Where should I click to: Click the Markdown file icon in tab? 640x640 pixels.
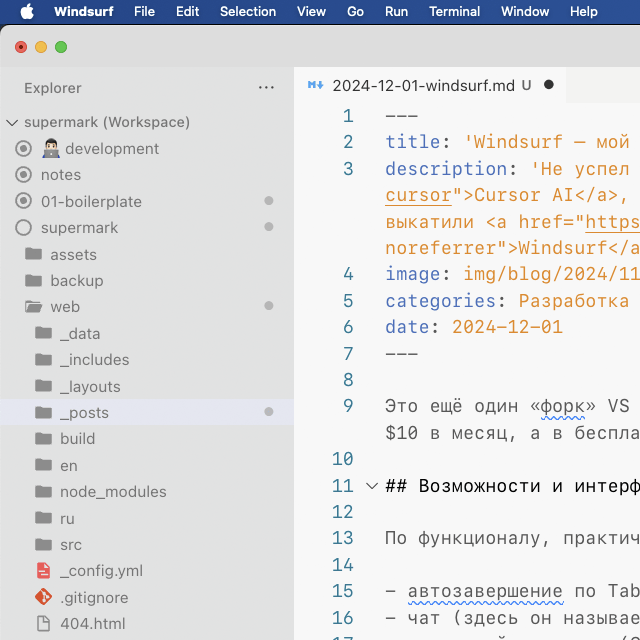point(316,85)
